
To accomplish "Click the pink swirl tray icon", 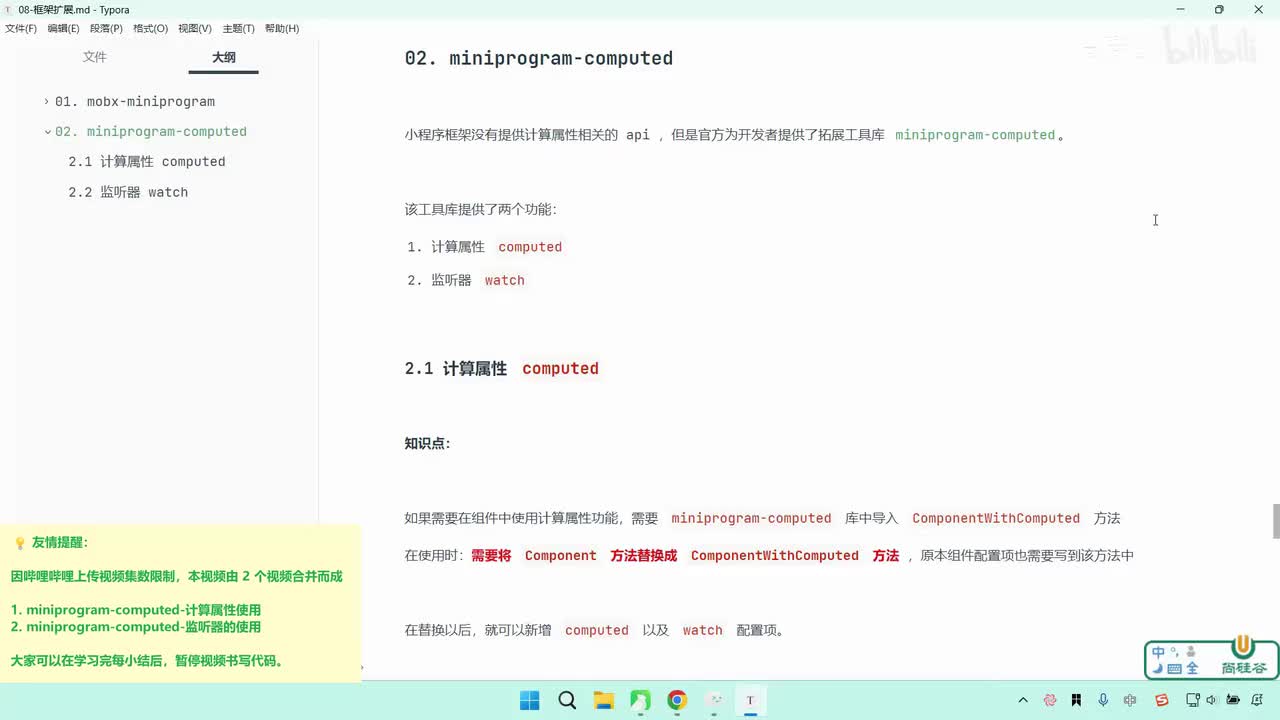I will 1050,700.
